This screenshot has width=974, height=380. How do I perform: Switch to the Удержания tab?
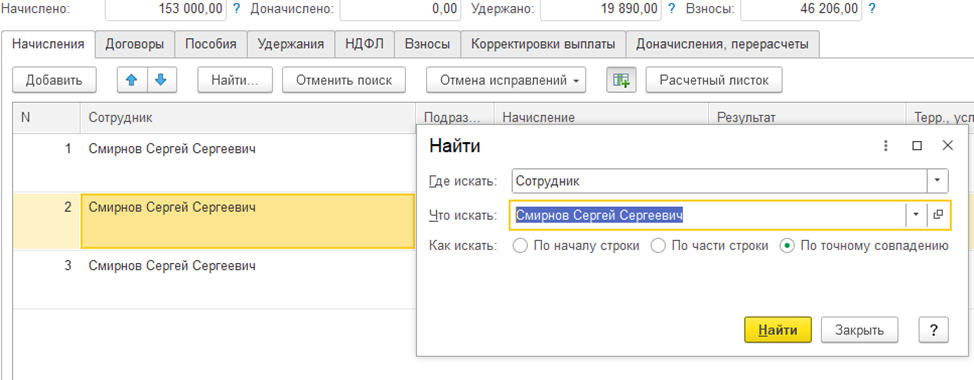291,44
